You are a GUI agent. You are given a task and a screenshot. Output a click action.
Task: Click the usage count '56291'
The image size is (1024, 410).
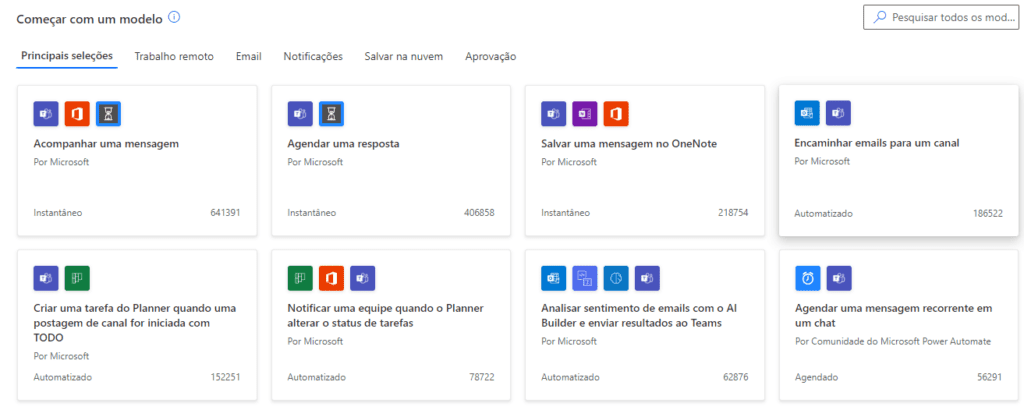pyautogui.click(x=989, y=377)
